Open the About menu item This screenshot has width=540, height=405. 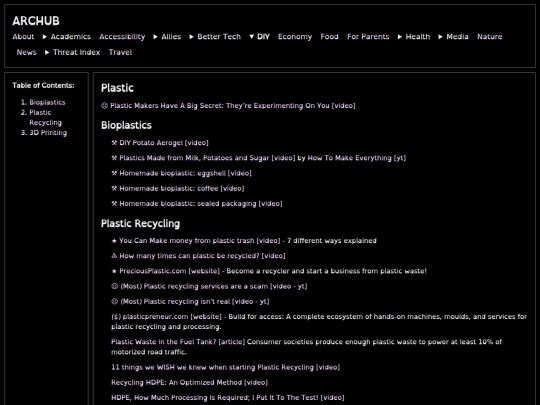[x=23, y=37]
